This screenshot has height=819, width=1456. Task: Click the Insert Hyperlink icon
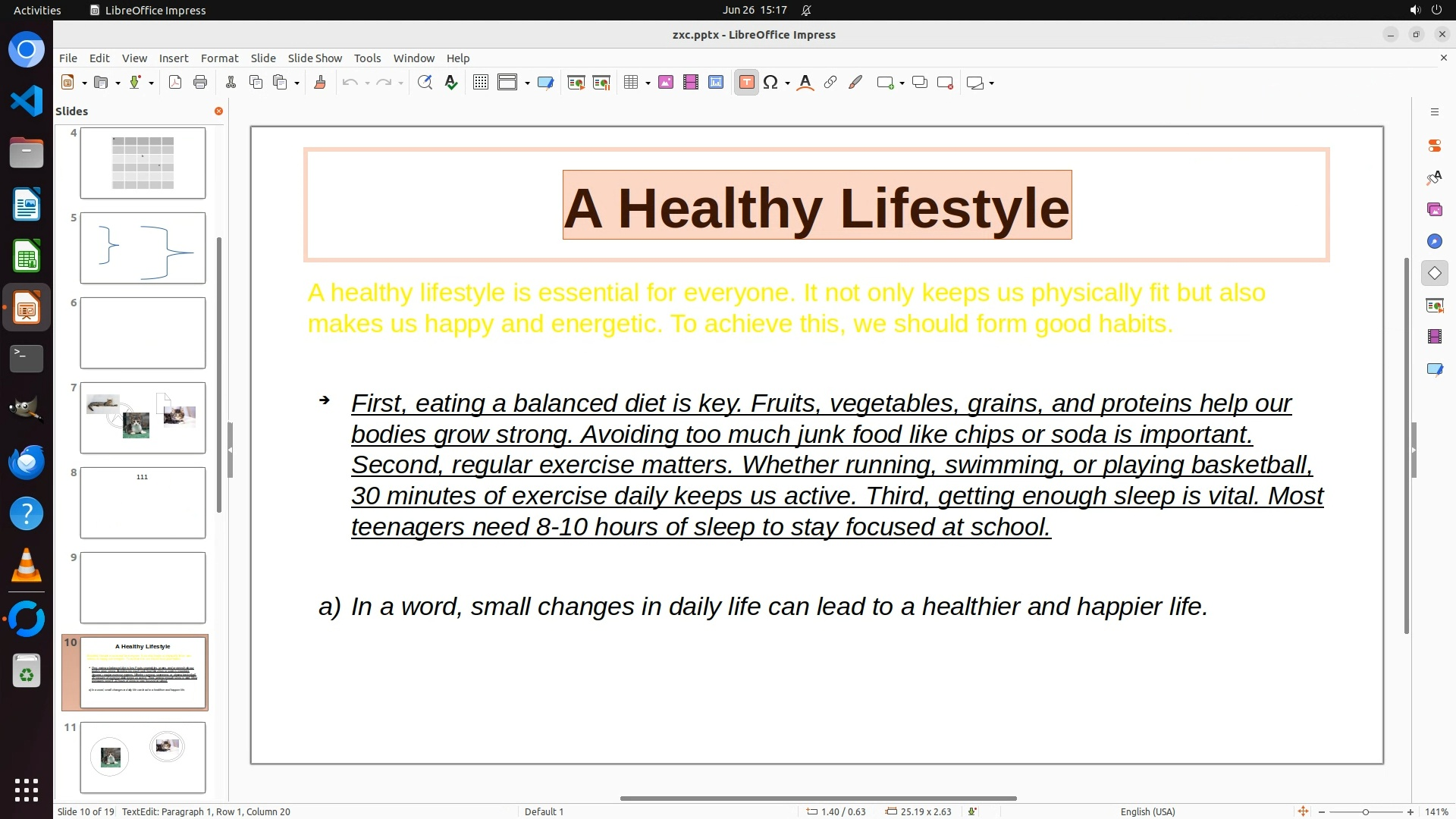830,83
